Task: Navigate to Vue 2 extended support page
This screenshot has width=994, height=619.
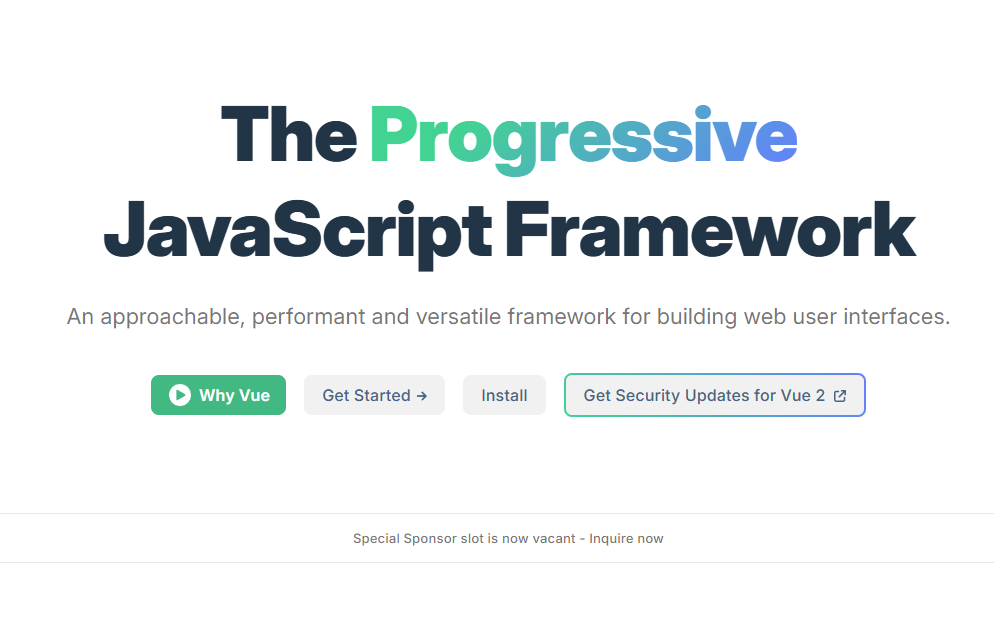Action: click(x=714, y=395)
